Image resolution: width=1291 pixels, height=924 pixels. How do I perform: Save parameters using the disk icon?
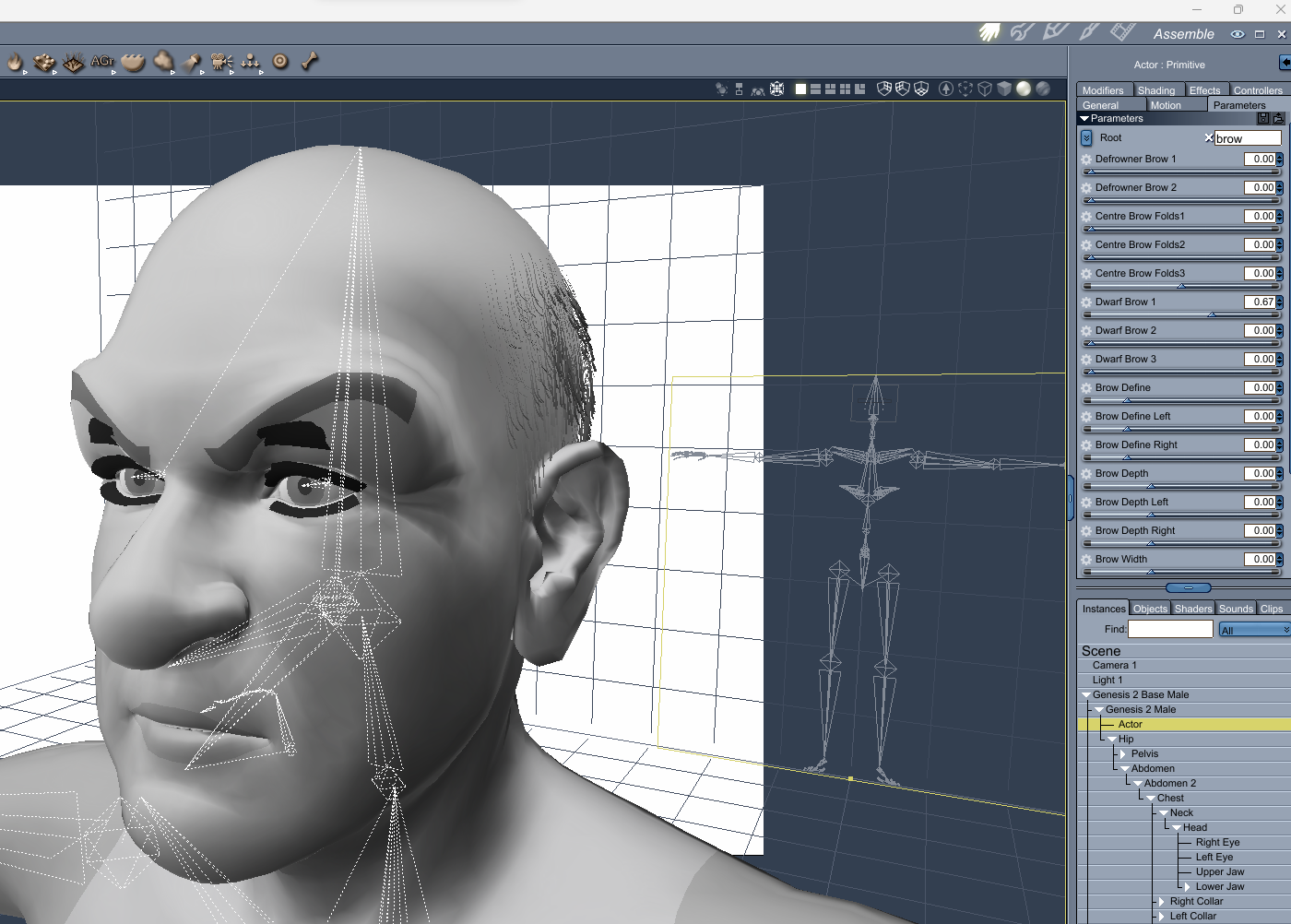pyautogui.click(x=1263, y=118)
